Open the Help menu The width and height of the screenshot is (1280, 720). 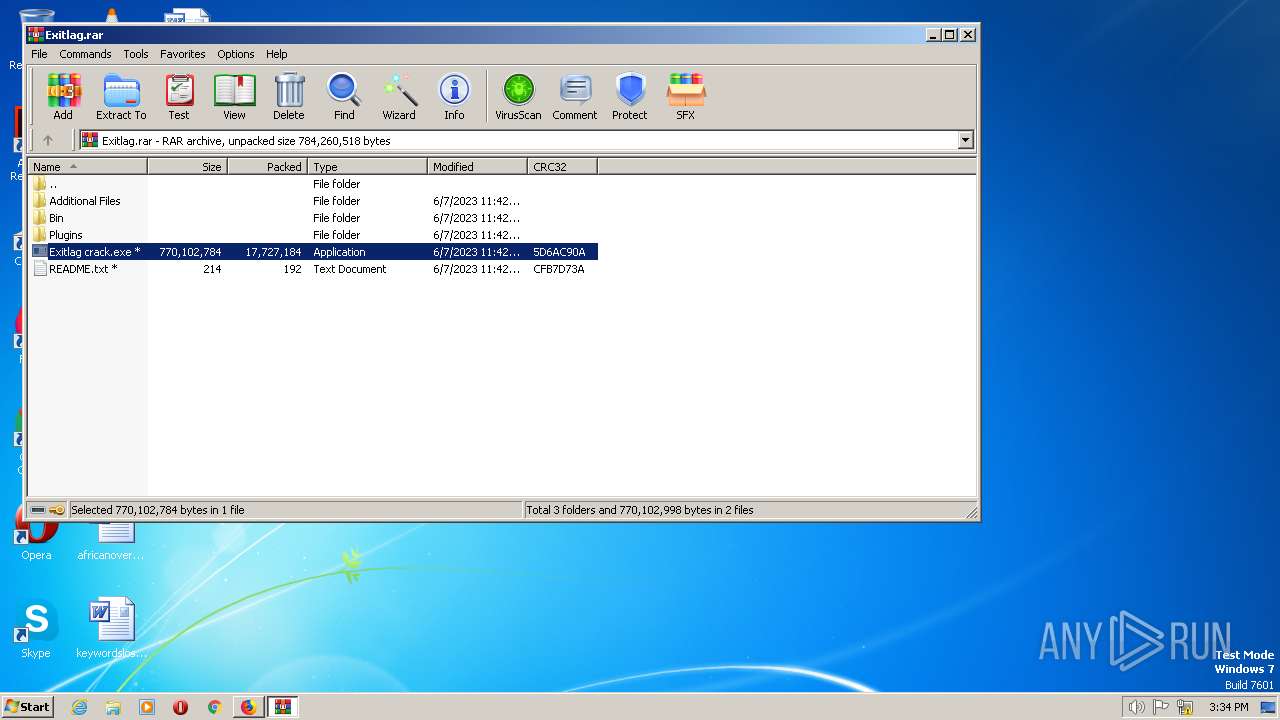coord(277,54)
